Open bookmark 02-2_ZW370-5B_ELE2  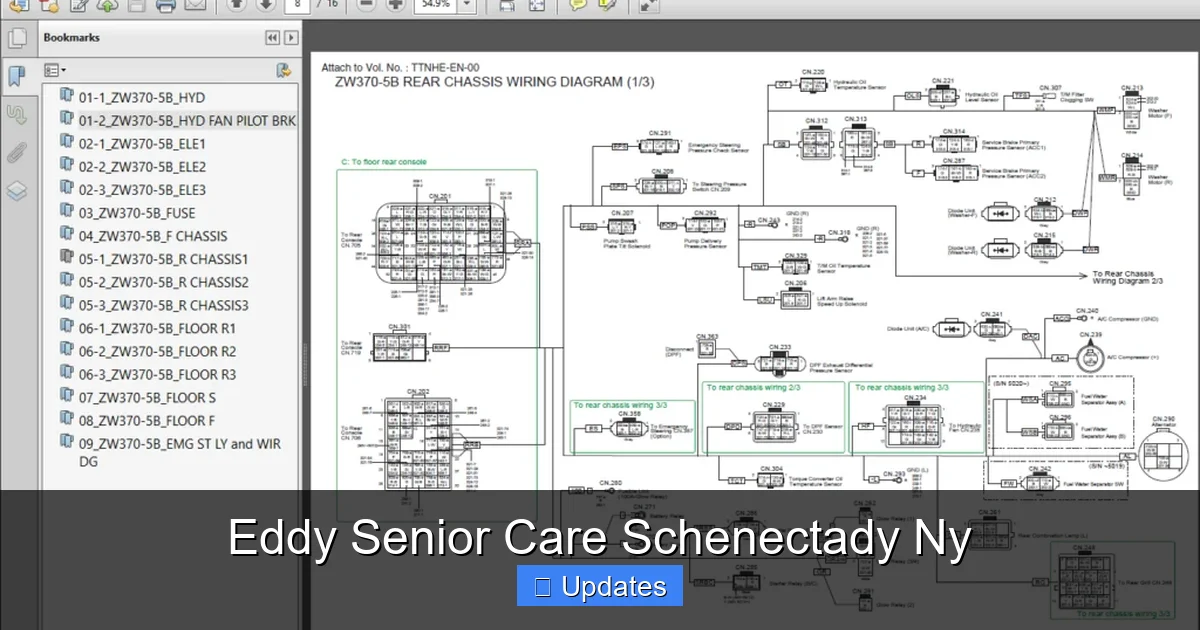pos(143,167)
